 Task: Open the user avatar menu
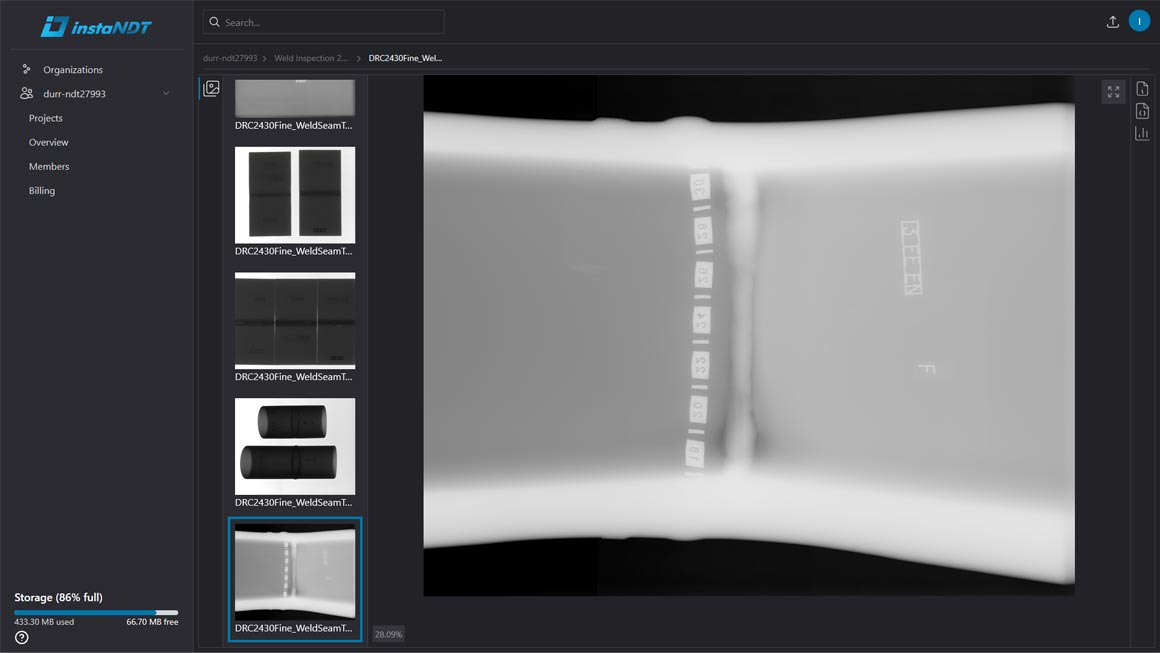coord(1139,21)
